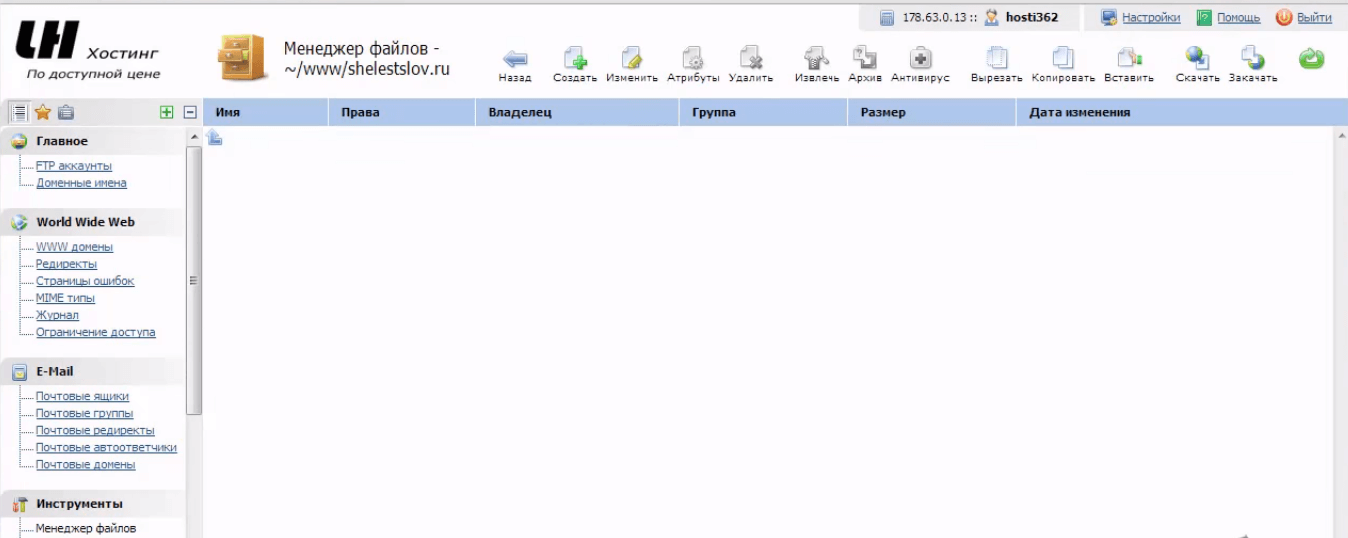Go up to the parent folder
The width and height of the screenshot is (1348, 538).
[215, 139]
